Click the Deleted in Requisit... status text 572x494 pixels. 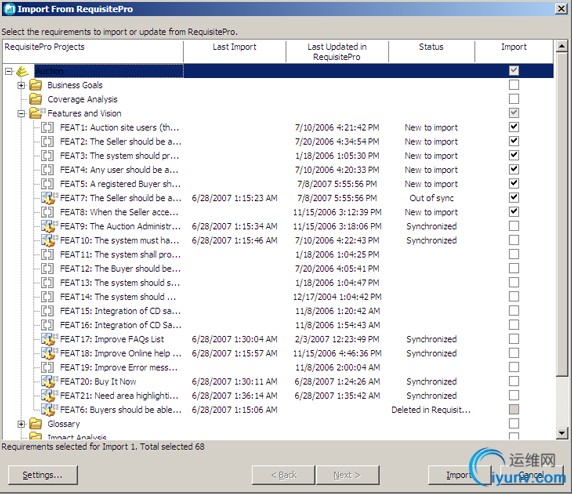431,410
